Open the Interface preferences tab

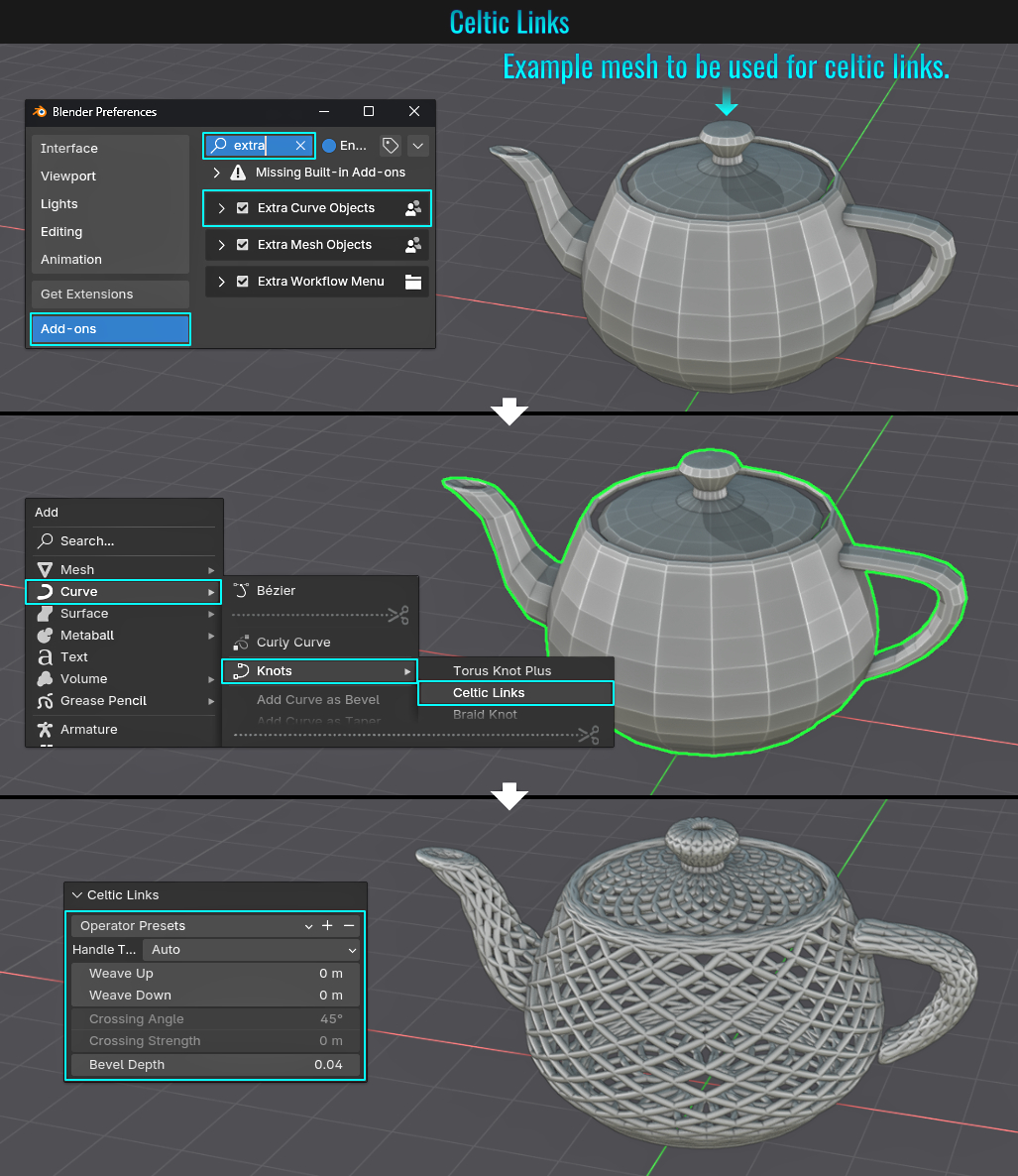coord(110,149)
